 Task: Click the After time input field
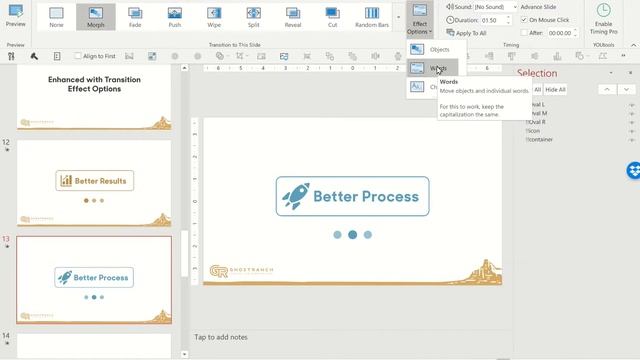click(x=560, y=33)
